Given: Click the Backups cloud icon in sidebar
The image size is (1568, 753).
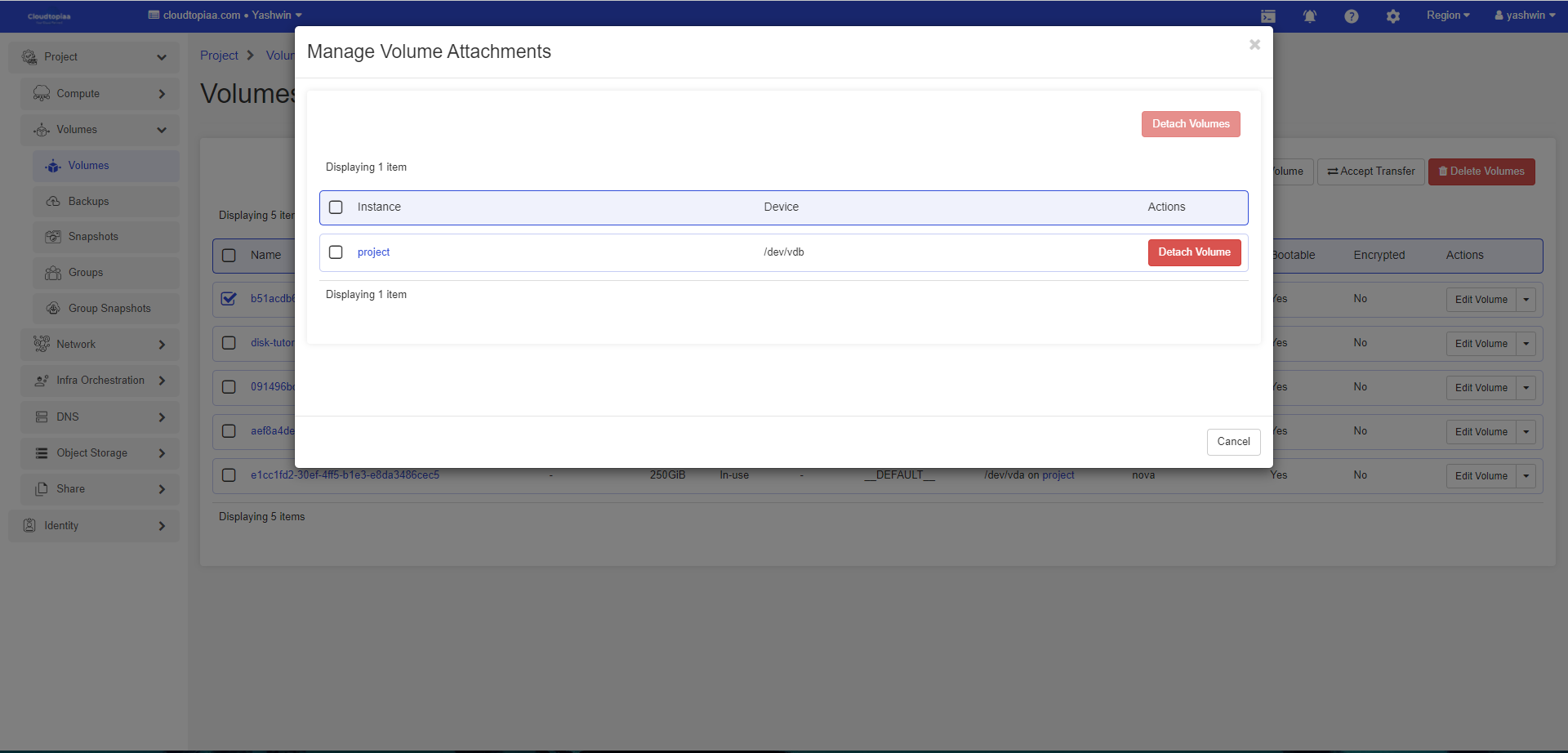Looking at the screenshot, I should coord(53,202).
